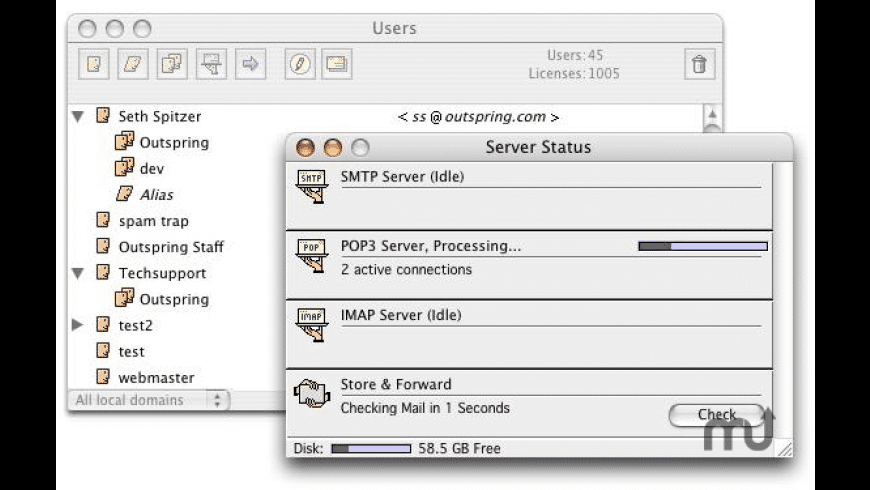The width and height of the screenshot is (870, 490).
Task: Click the Users window title
Action: pos(394,28)
